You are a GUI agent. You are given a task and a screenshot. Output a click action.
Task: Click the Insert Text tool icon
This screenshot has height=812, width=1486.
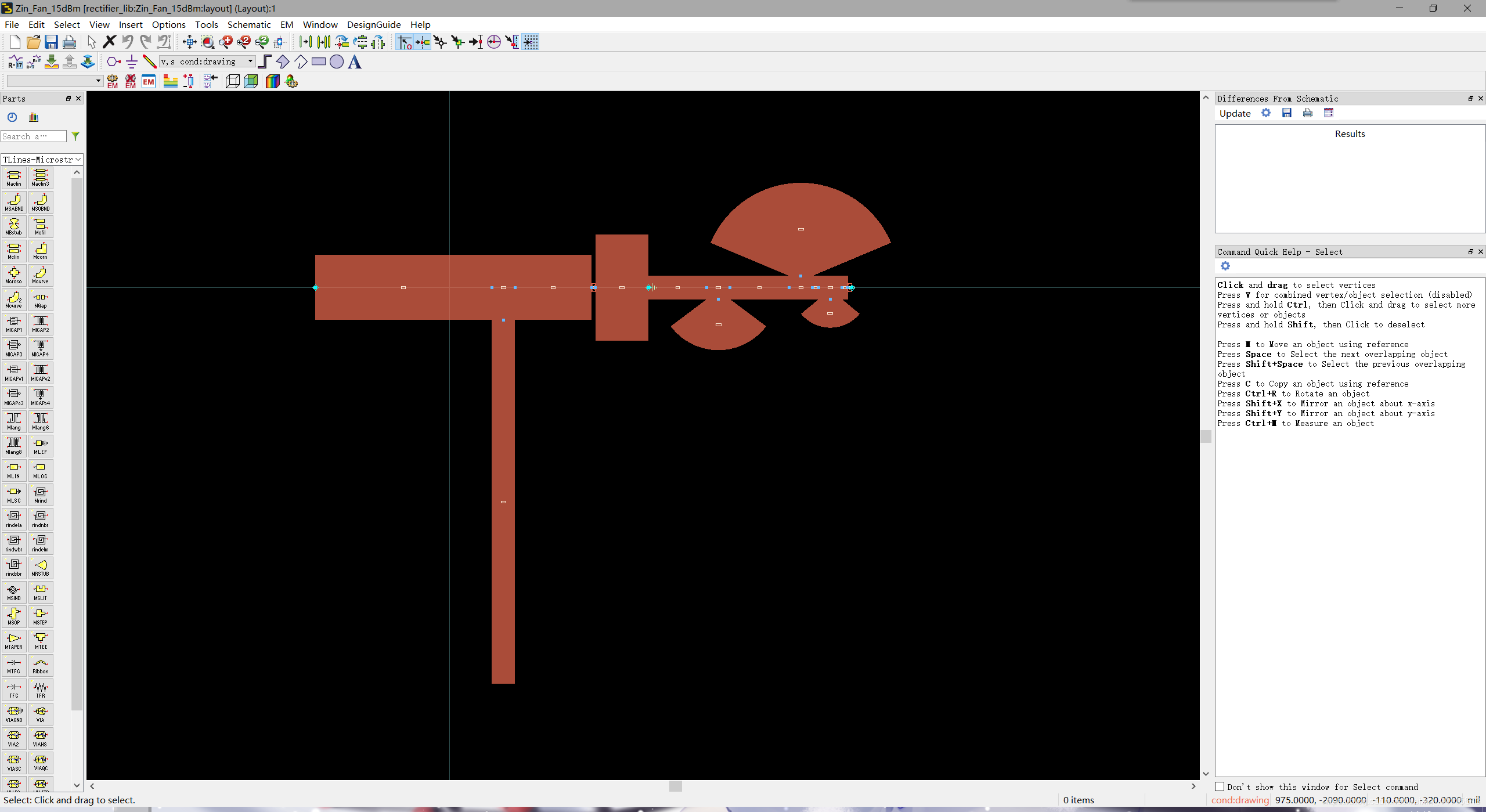355,62
